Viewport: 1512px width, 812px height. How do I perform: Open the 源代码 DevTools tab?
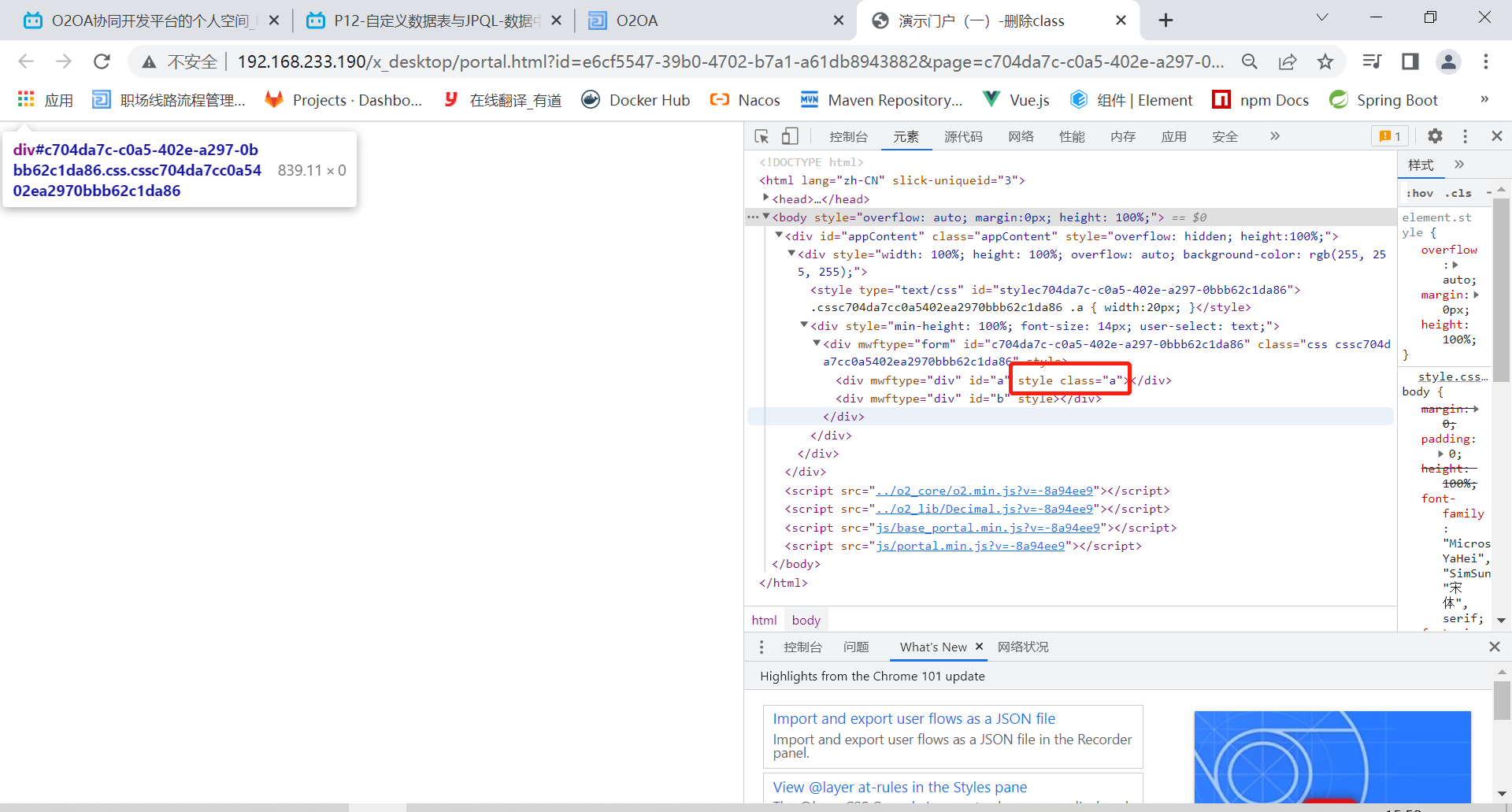pos(963,136)
